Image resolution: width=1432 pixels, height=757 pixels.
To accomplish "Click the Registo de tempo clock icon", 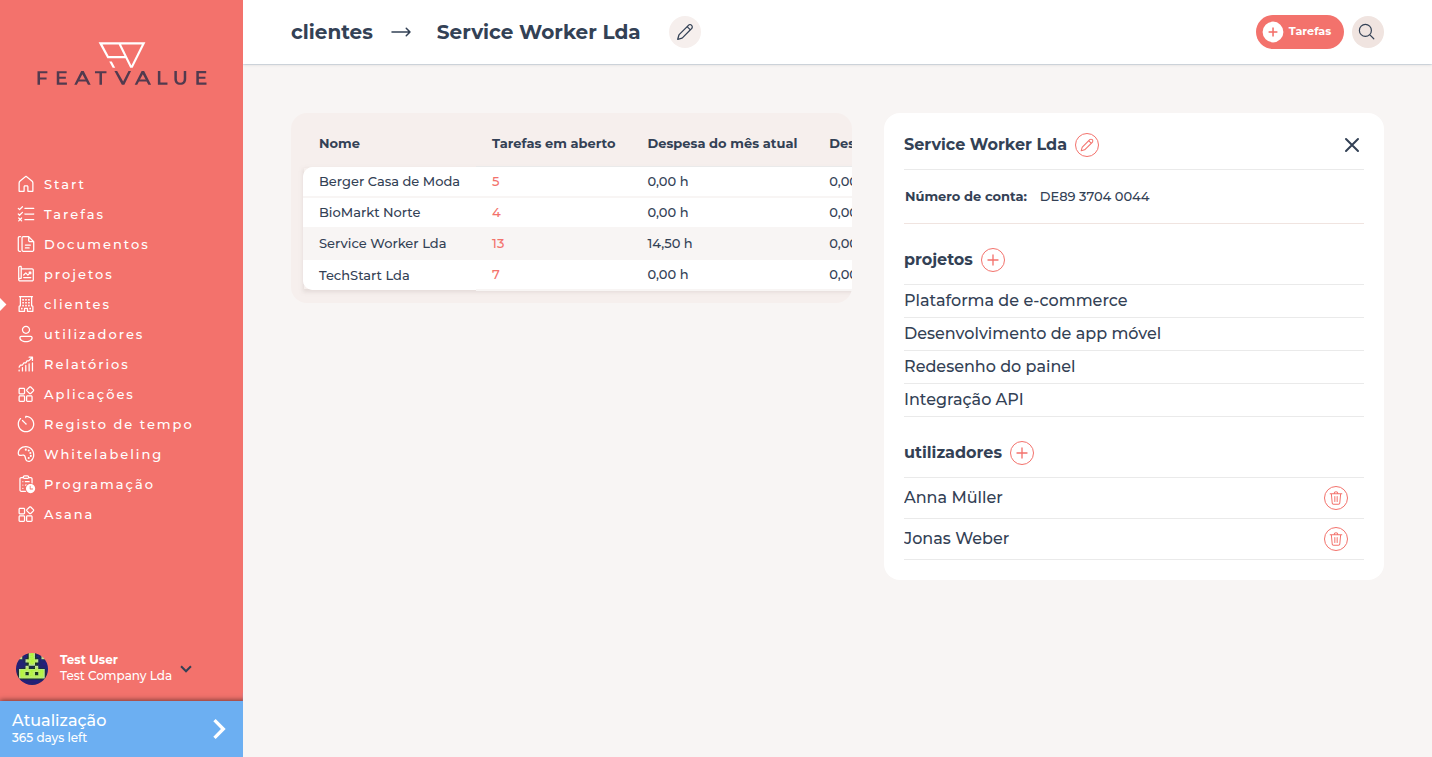I will point(26,424).
